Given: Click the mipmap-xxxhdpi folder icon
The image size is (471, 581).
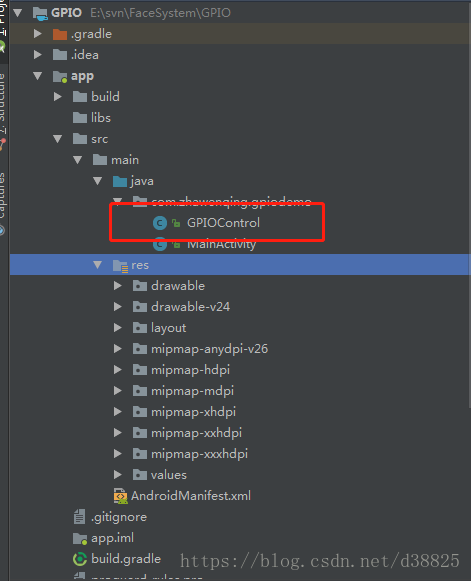Looking at the screenshot, I should [140, 454].
